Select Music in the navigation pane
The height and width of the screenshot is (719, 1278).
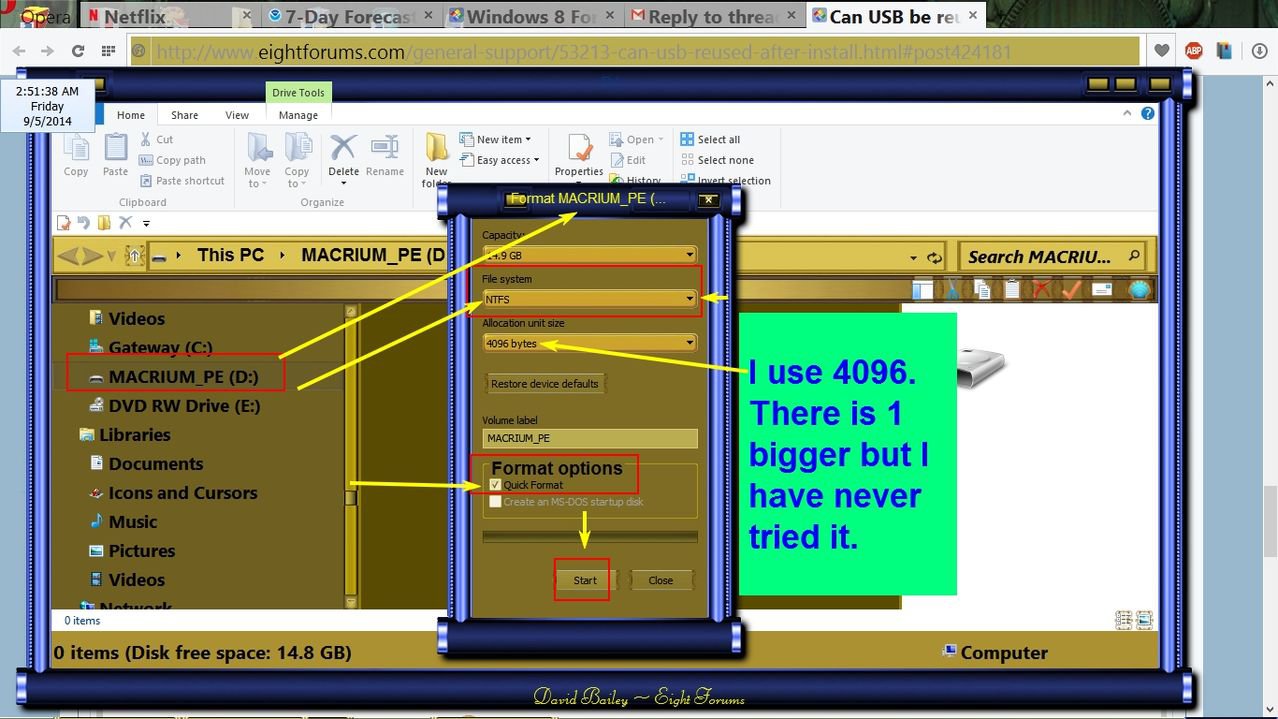tap(123, 522)
